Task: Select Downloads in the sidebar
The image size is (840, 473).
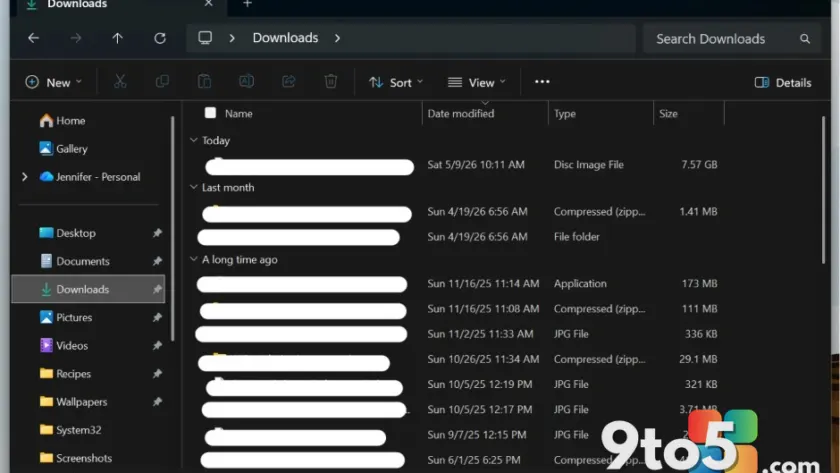Action: point(88,289)
